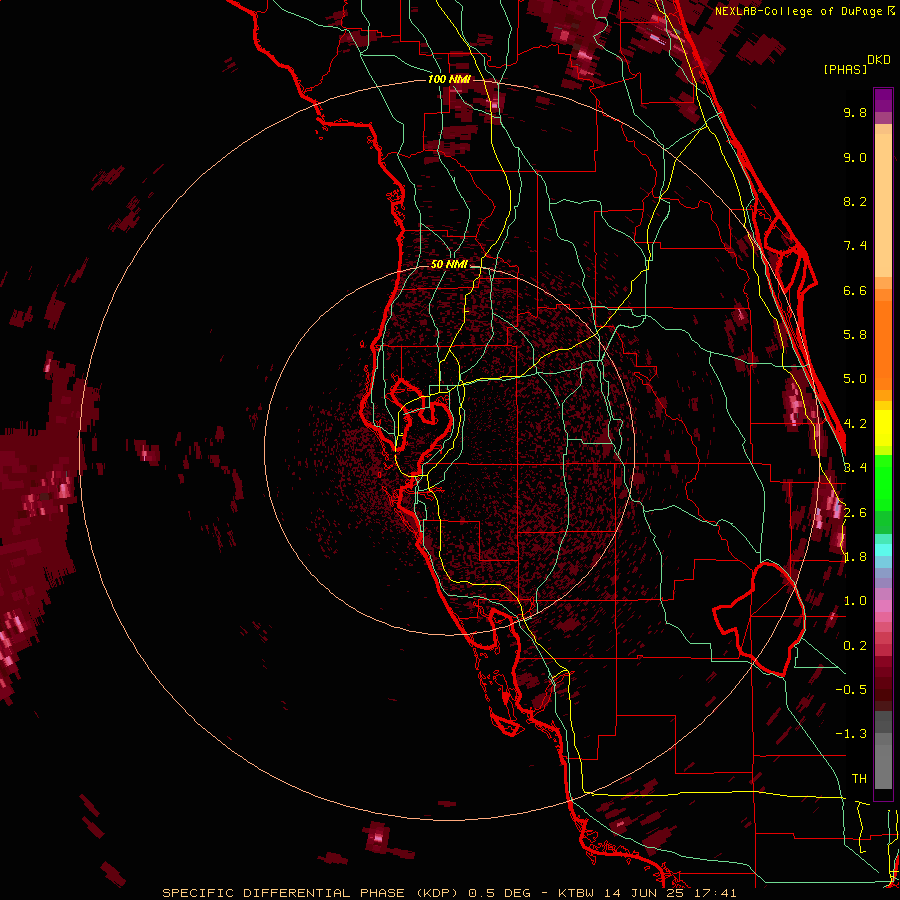Select the 9.0 scale value
This screenshot has width=900, height=900.
[855, 157]
